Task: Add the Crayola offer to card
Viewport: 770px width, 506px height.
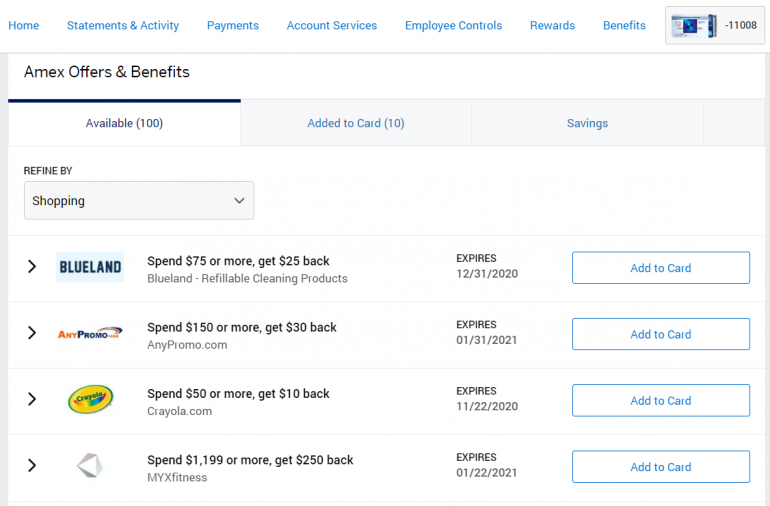Action: (x=660, y=401)
